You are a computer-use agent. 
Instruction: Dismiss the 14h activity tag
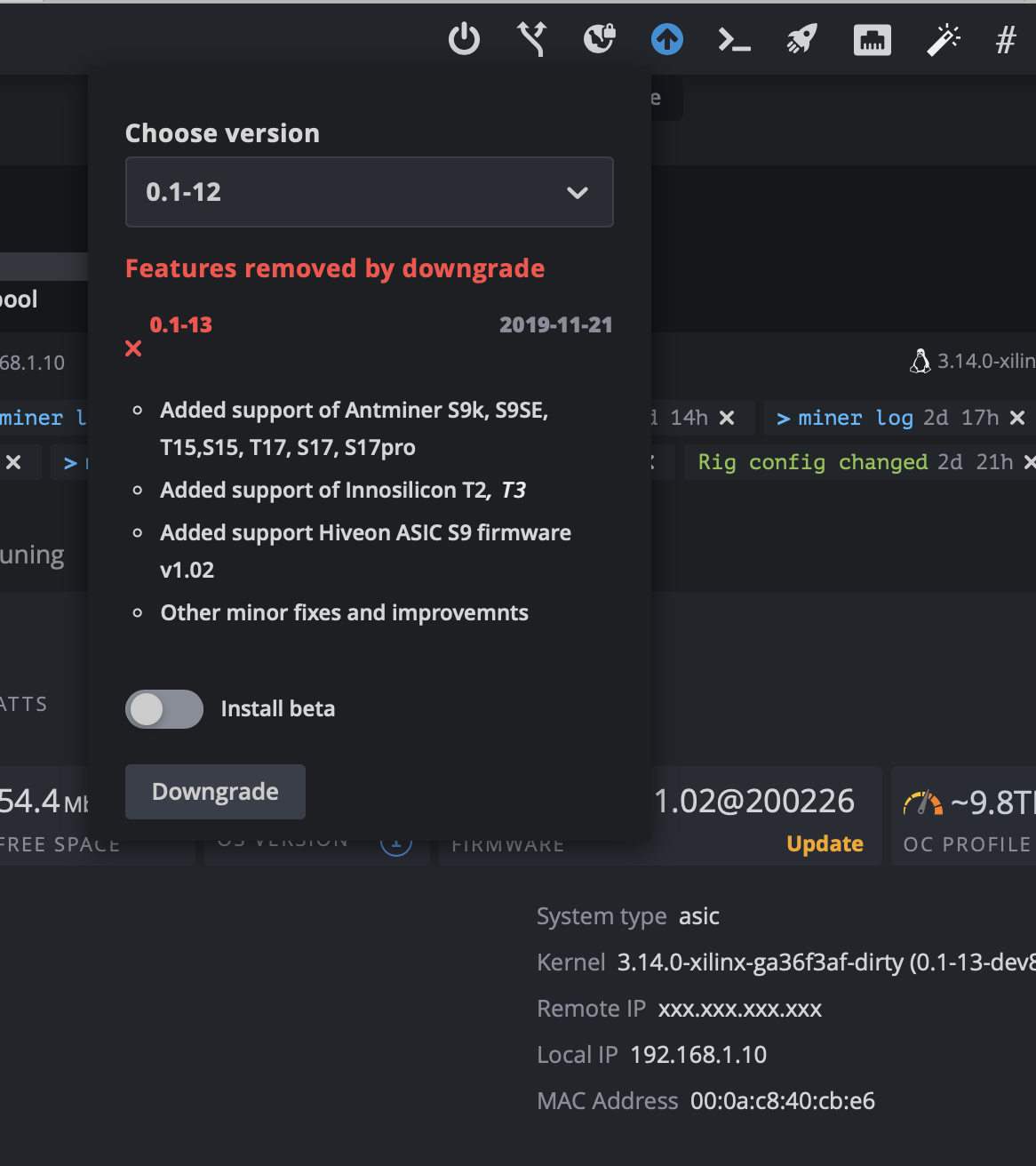point(727,418)
